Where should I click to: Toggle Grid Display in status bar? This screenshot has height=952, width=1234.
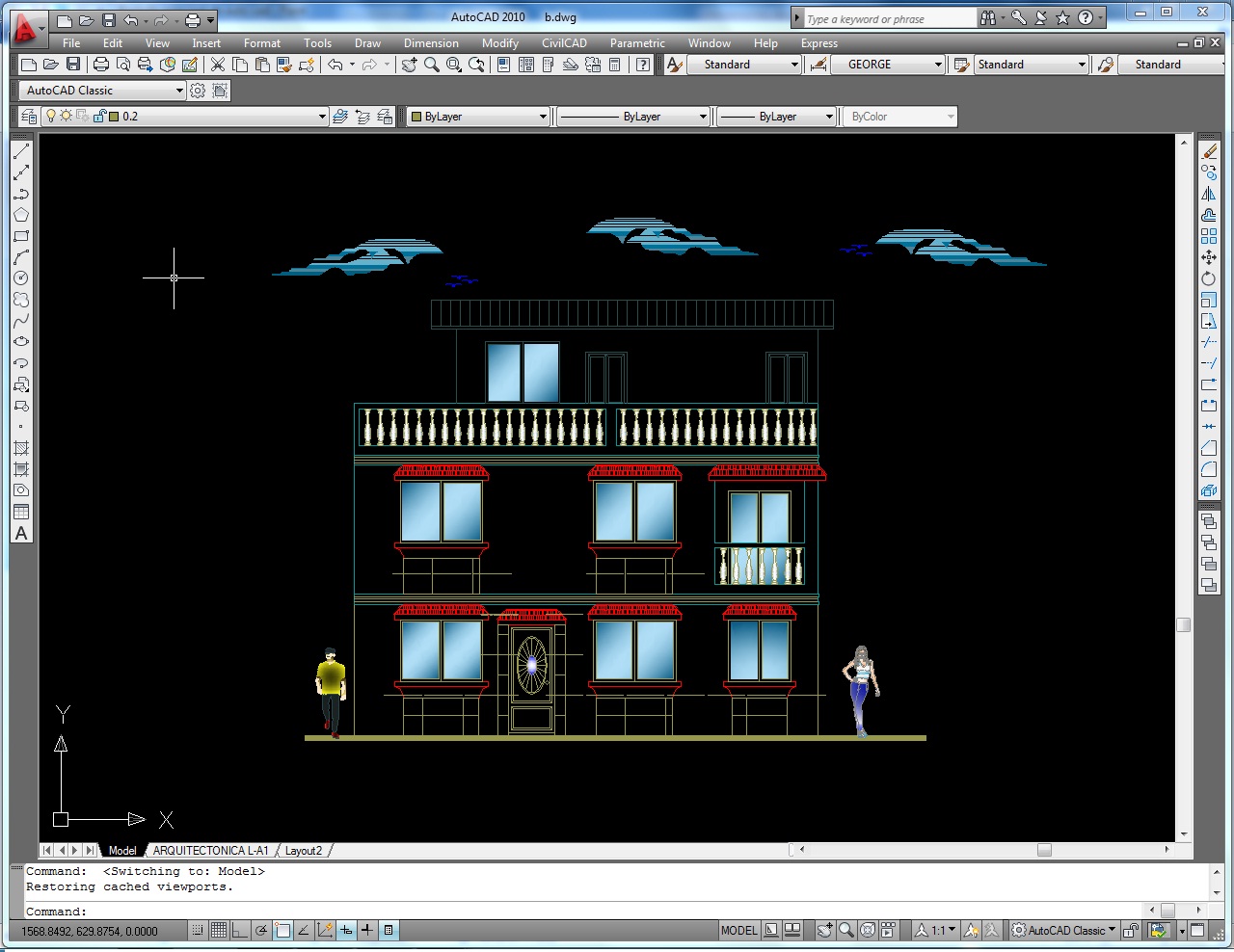click(x=219, y=931)
